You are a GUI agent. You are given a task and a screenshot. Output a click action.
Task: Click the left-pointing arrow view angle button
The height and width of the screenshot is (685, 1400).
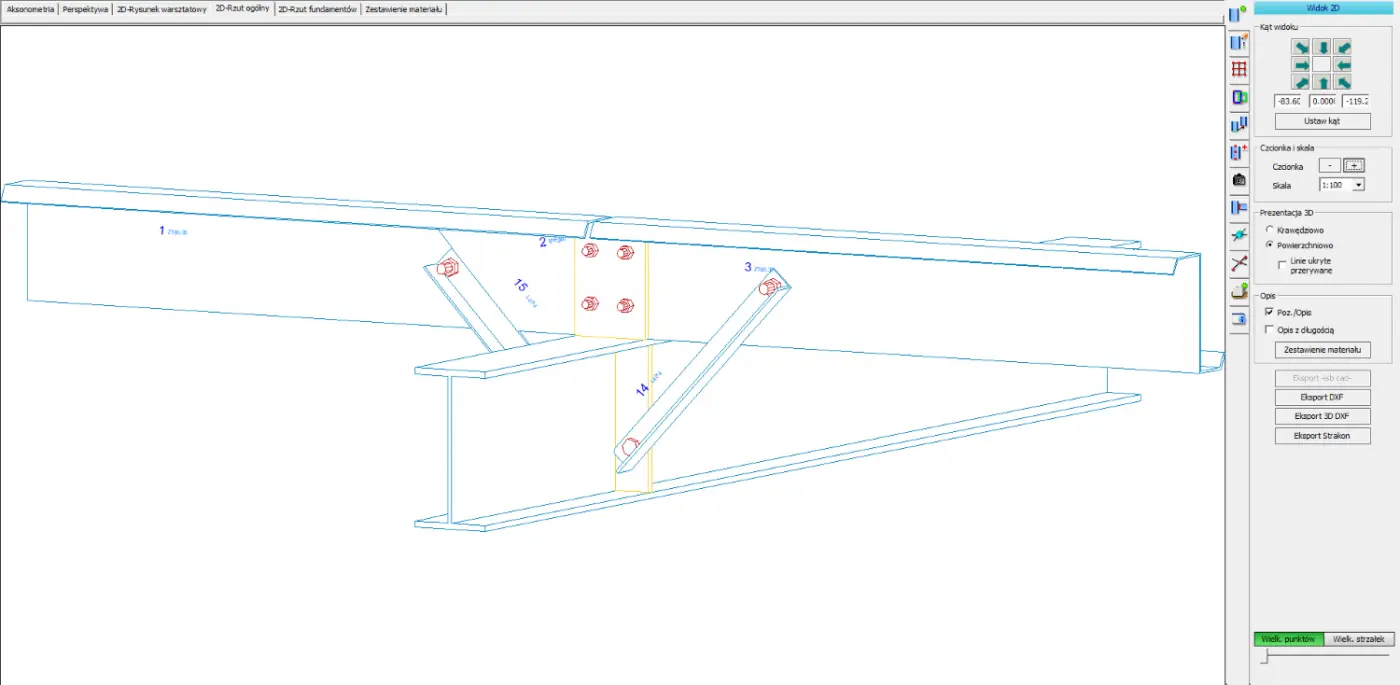1343,65
